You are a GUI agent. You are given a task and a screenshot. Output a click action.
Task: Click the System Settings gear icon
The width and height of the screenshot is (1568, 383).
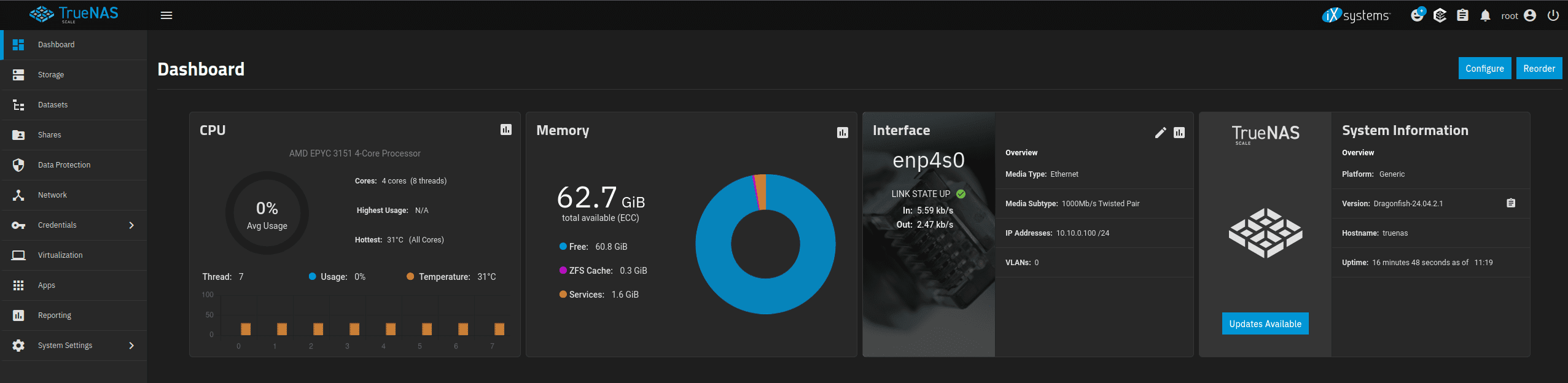click(18, 346)
